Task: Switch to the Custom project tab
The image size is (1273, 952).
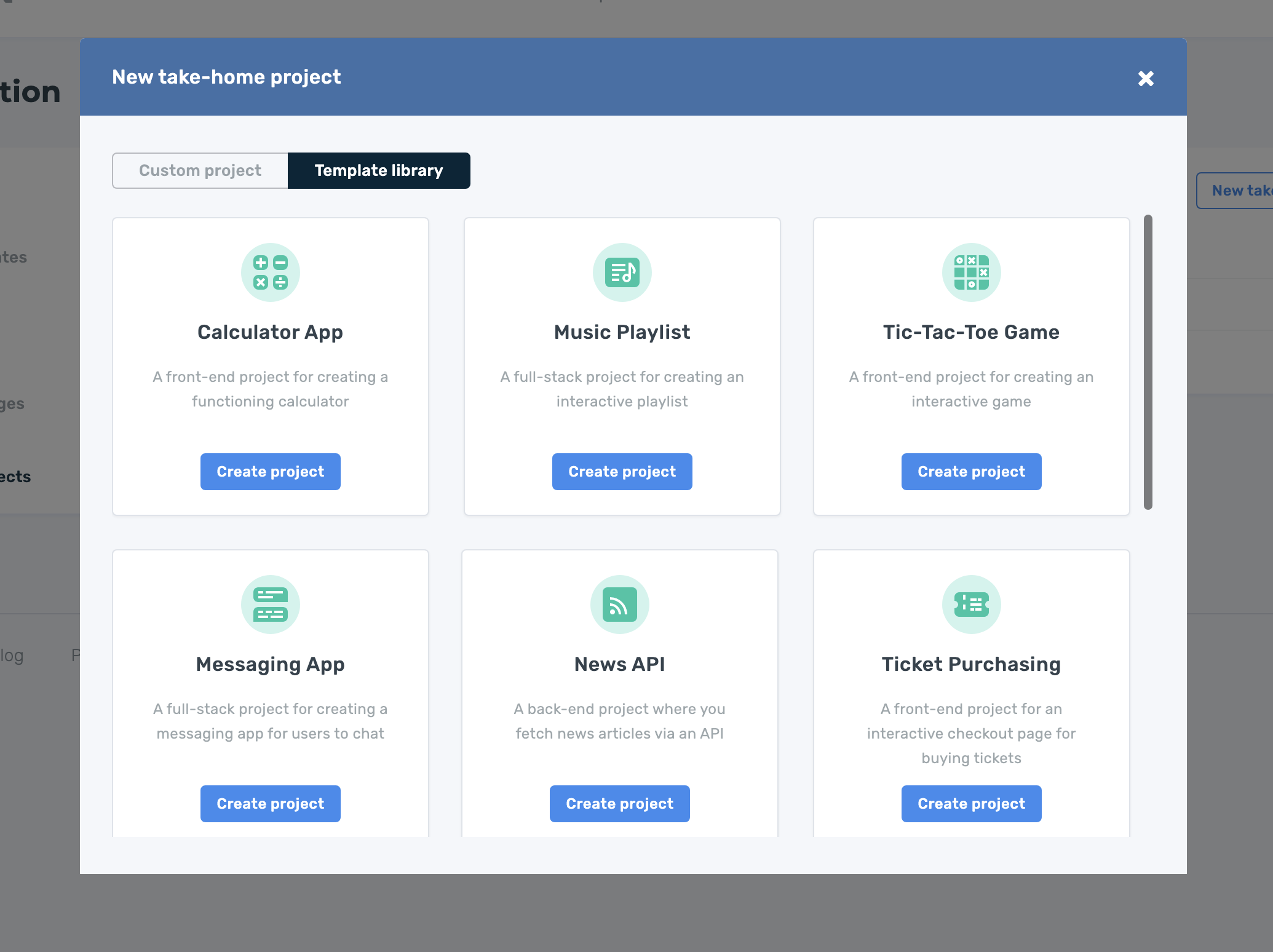Action: pos(200,170)
